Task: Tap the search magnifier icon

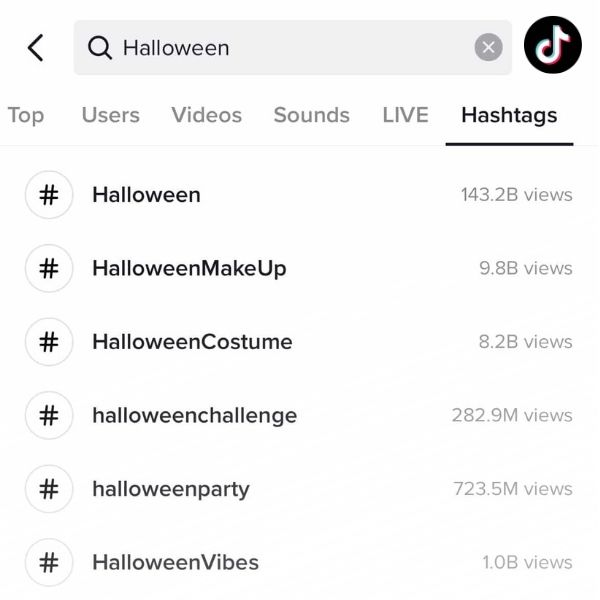Action: [99, 48]
